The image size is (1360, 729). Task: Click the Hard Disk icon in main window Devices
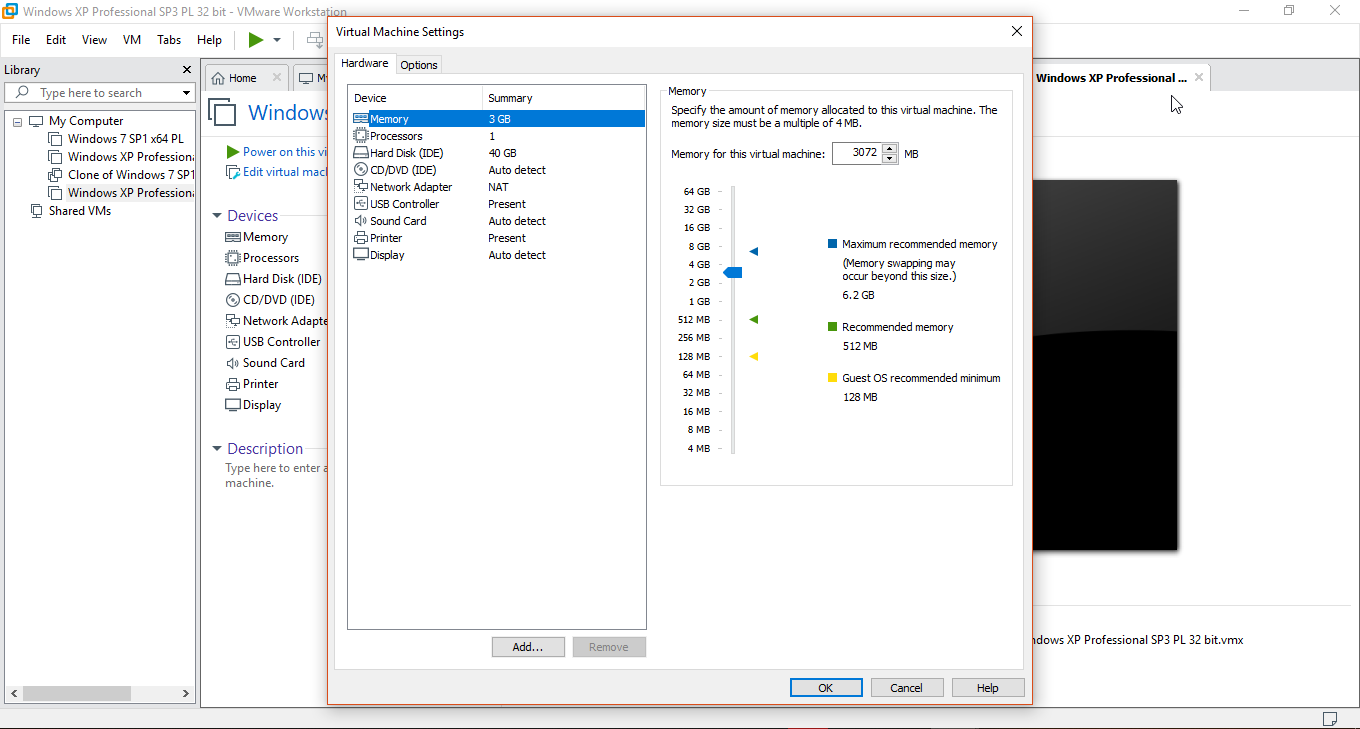coord(233,279)
